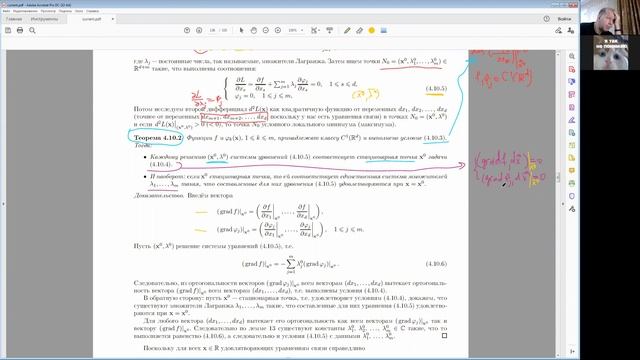Toggle the scrolling page display mode
The image size is (640, 360).
(329, 30)
